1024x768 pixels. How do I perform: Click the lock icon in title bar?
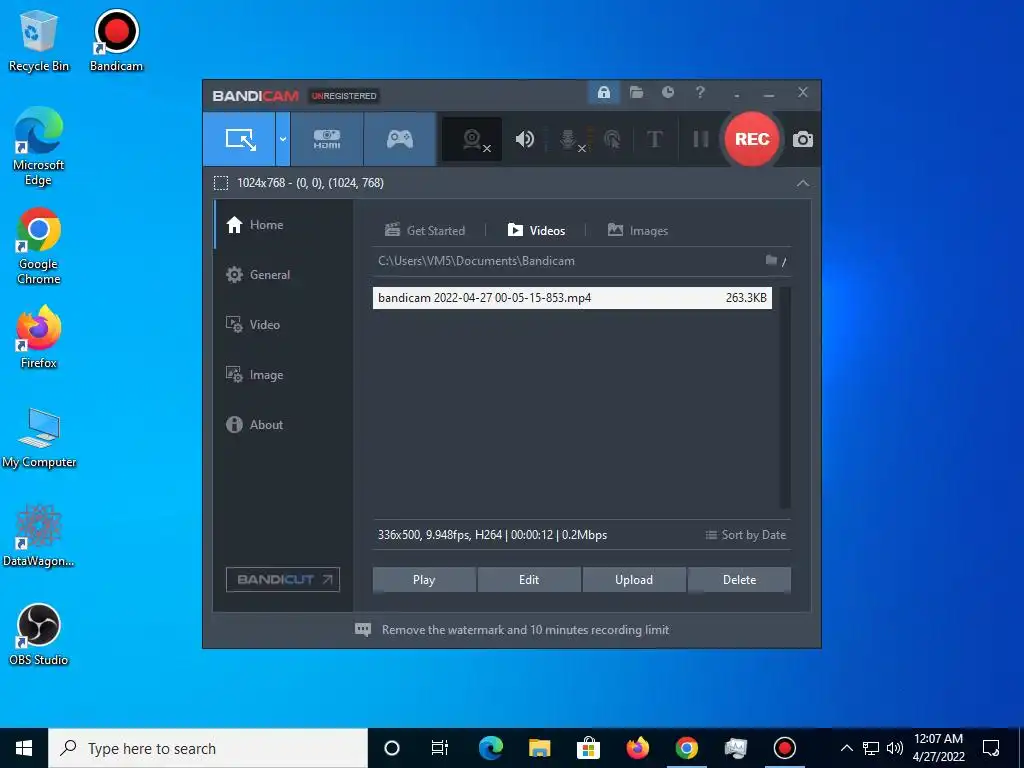pyautogui.click(x=603, y=92)
